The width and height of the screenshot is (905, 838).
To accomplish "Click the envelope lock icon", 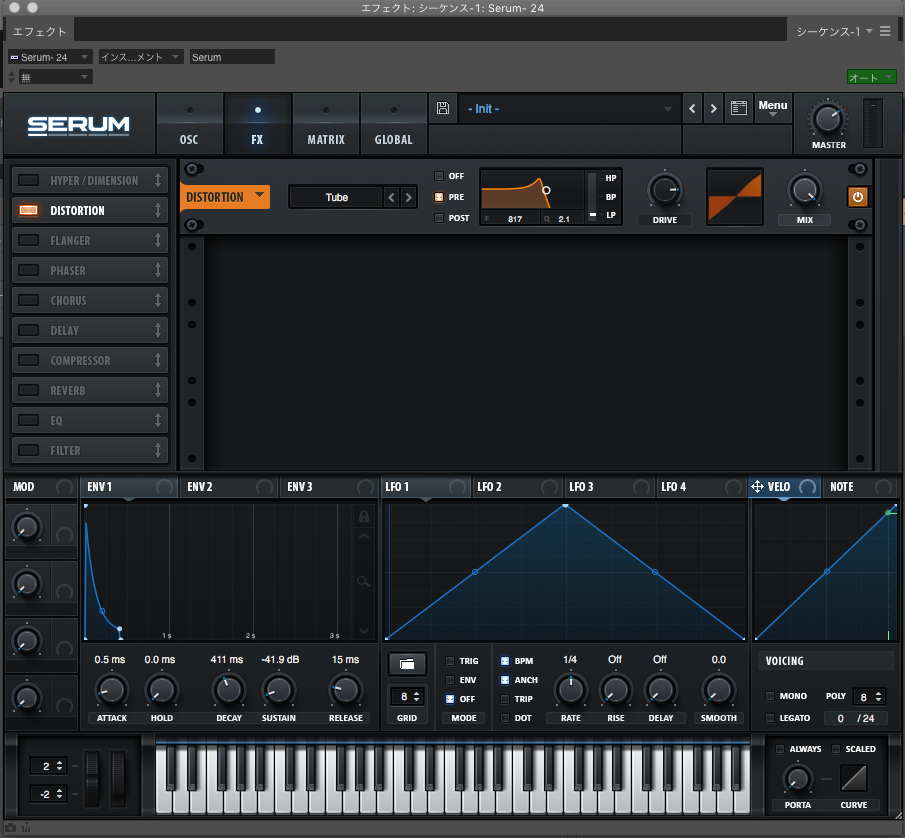I will pos(364,516).
